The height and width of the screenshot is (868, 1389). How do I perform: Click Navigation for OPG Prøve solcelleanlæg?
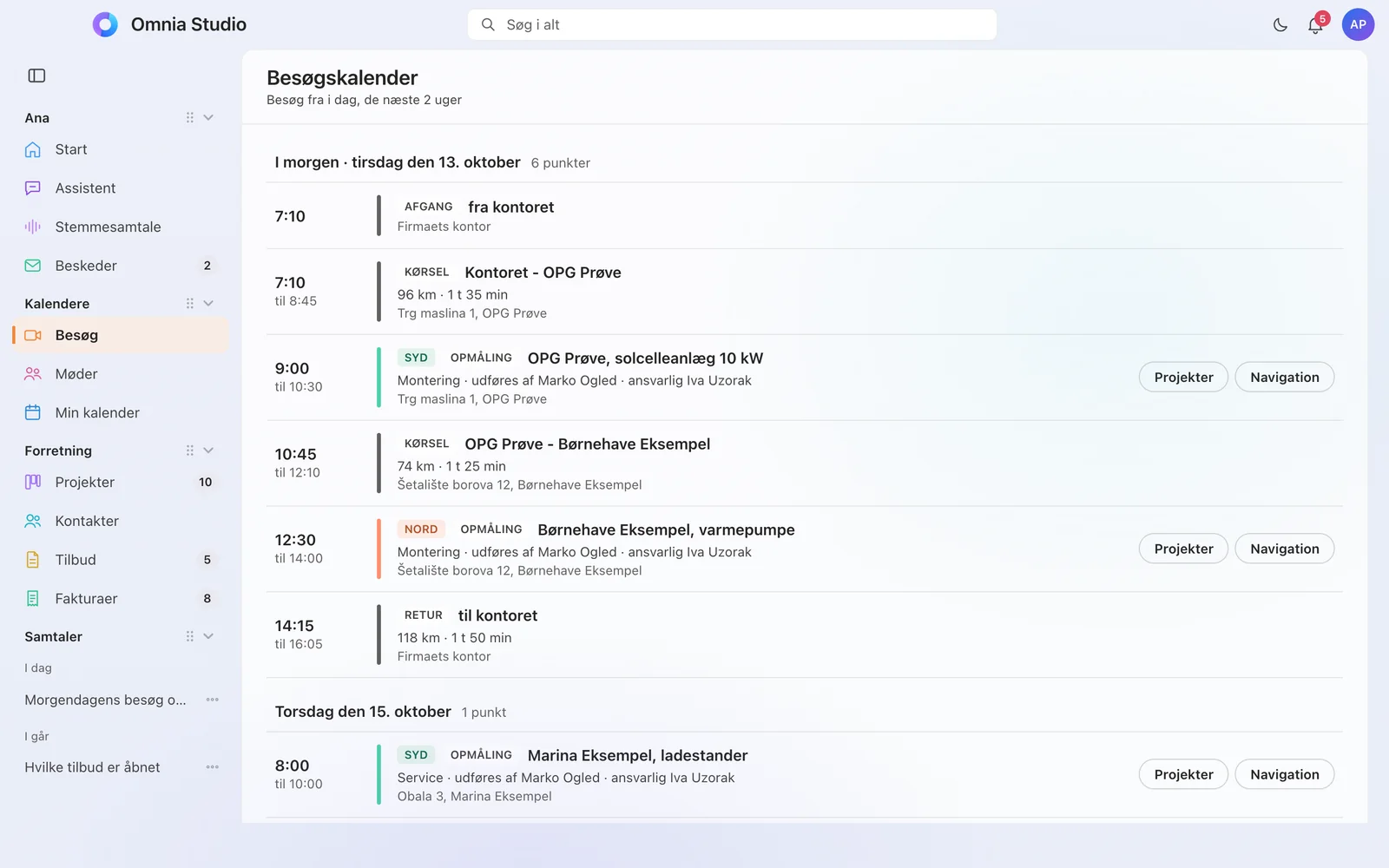point(1285,377)
